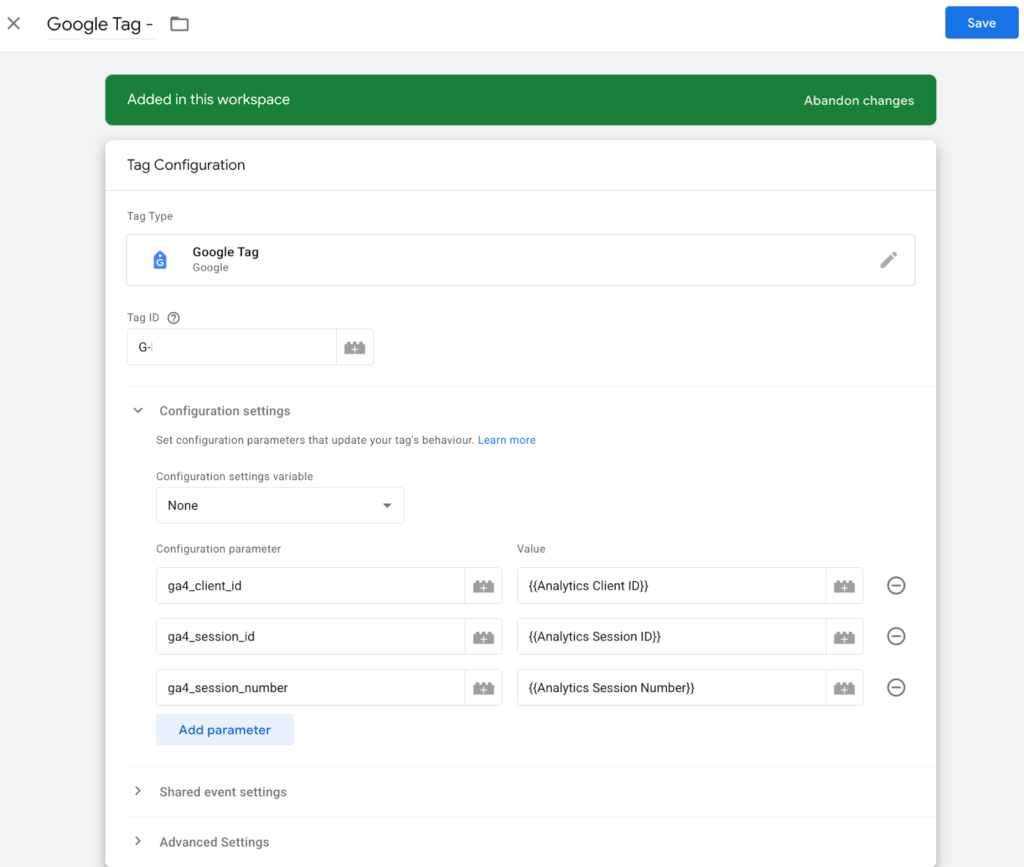Click Abandon changes in the green banner
The width and height of the screenshot is (1024, 867).
click(858, 100)
